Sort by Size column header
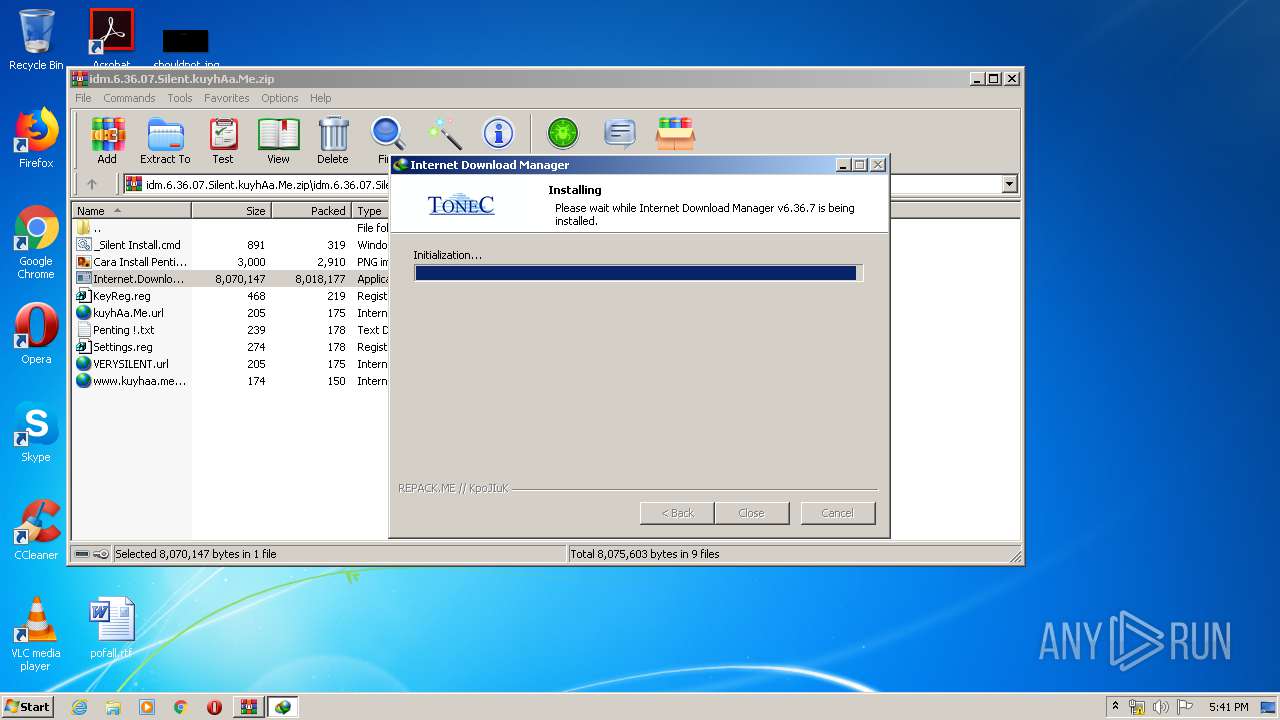Viewport: 1280px width, 720px height. [x=231, y=211]
